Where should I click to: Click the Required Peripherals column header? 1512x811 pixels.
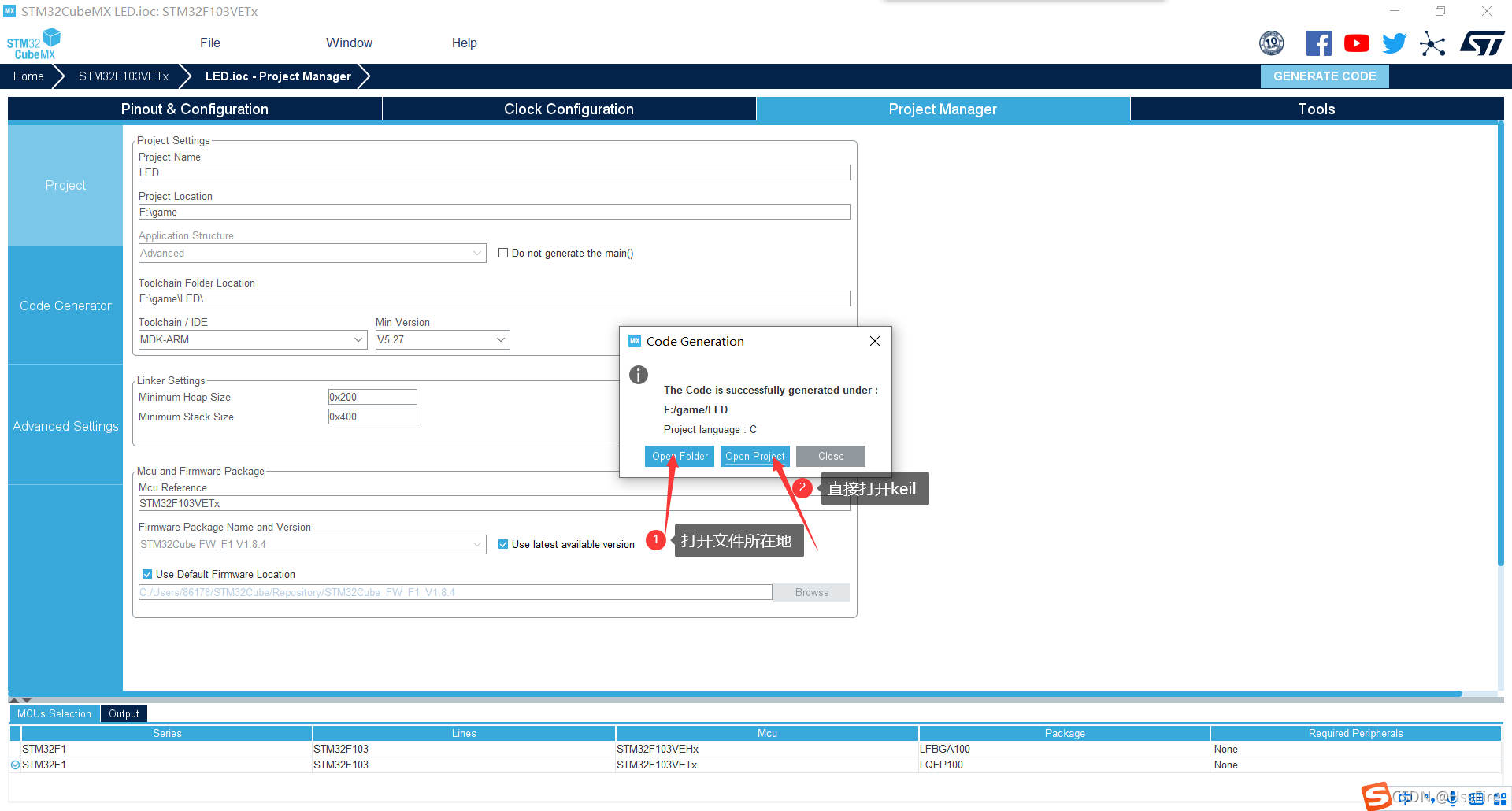(x=1356, y=733)
